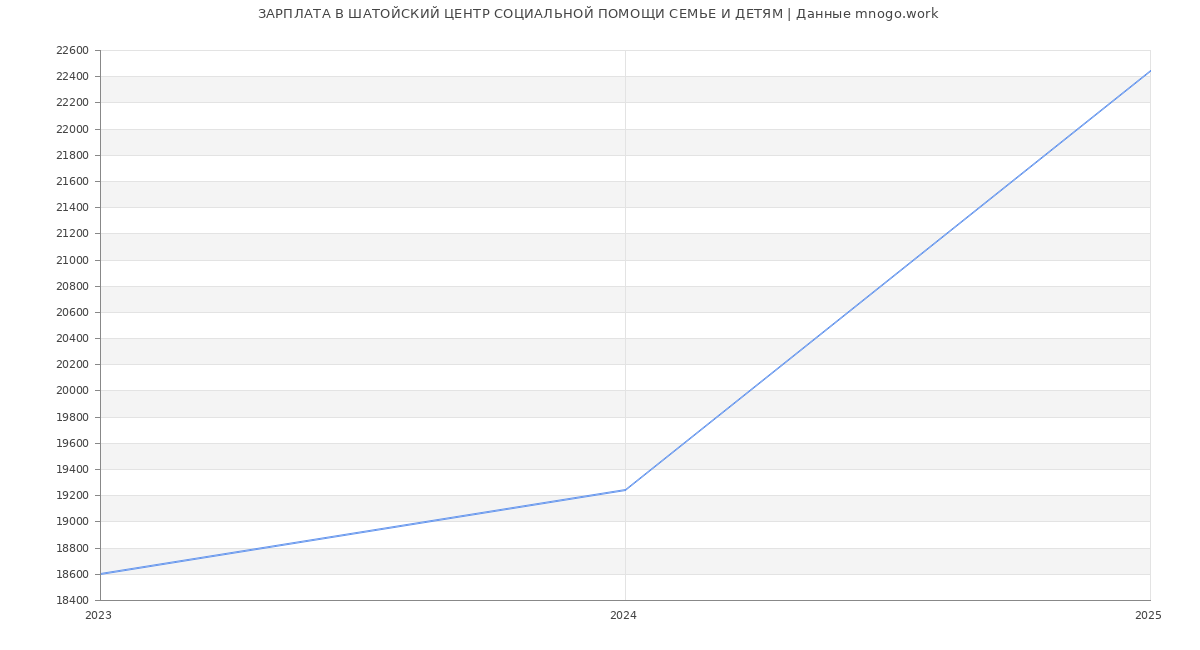Click the chart title text at top

(x=598, y=14)
